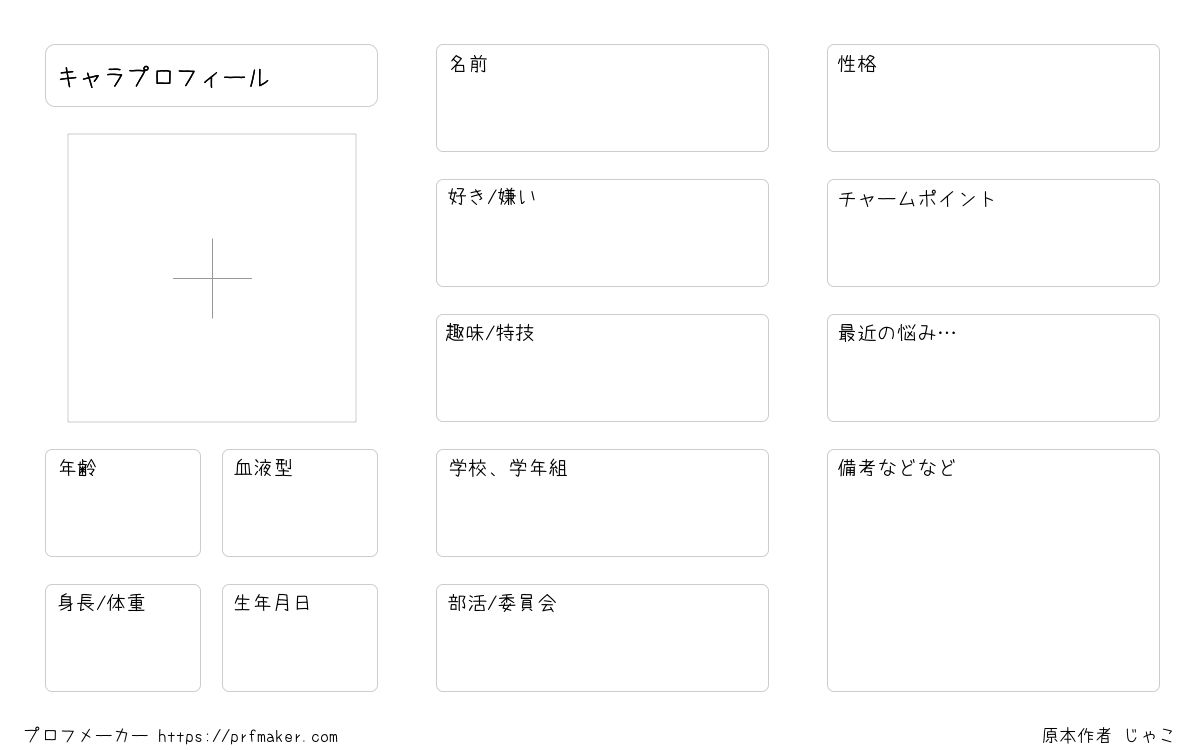Screen dimensions: 1200x750
Task: Select the 身長/体重 height and weight box
Action: [x=123, y=638]
